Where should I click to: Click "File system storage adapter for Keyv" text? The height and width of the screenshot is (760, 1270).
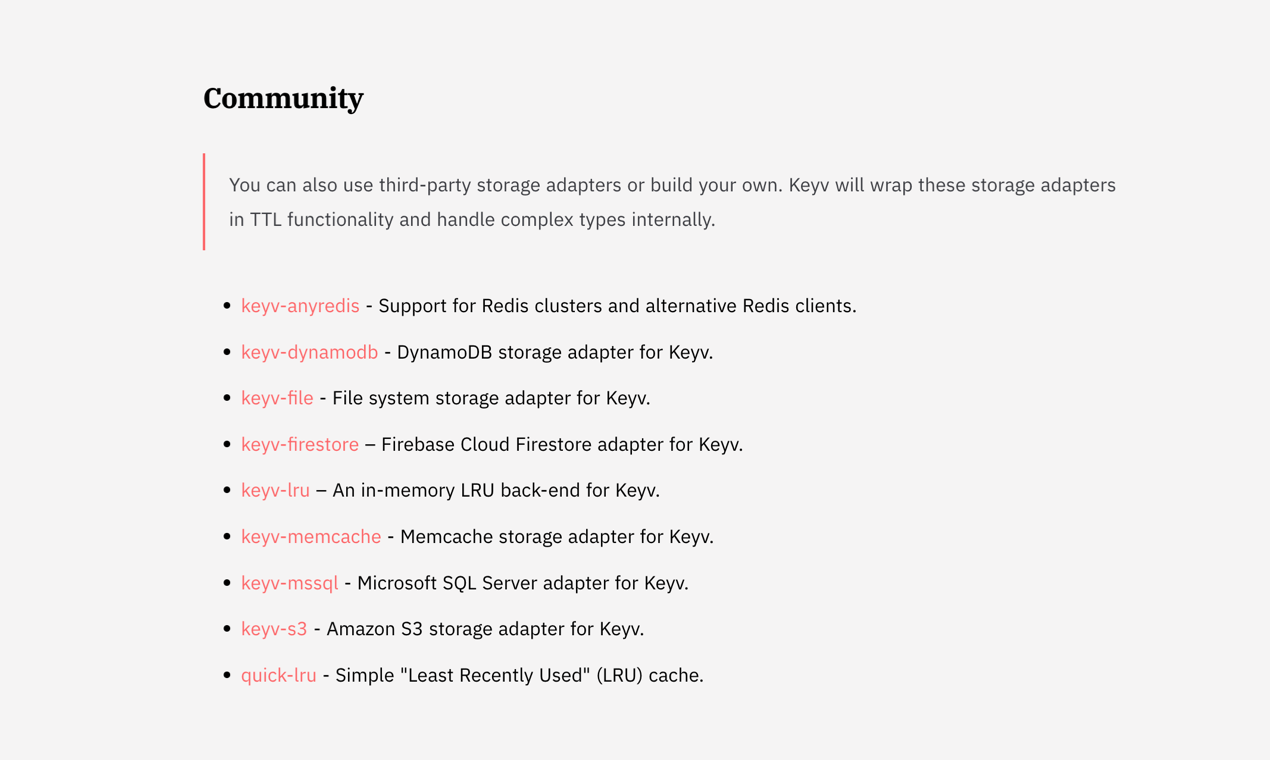tap(491, 398)
